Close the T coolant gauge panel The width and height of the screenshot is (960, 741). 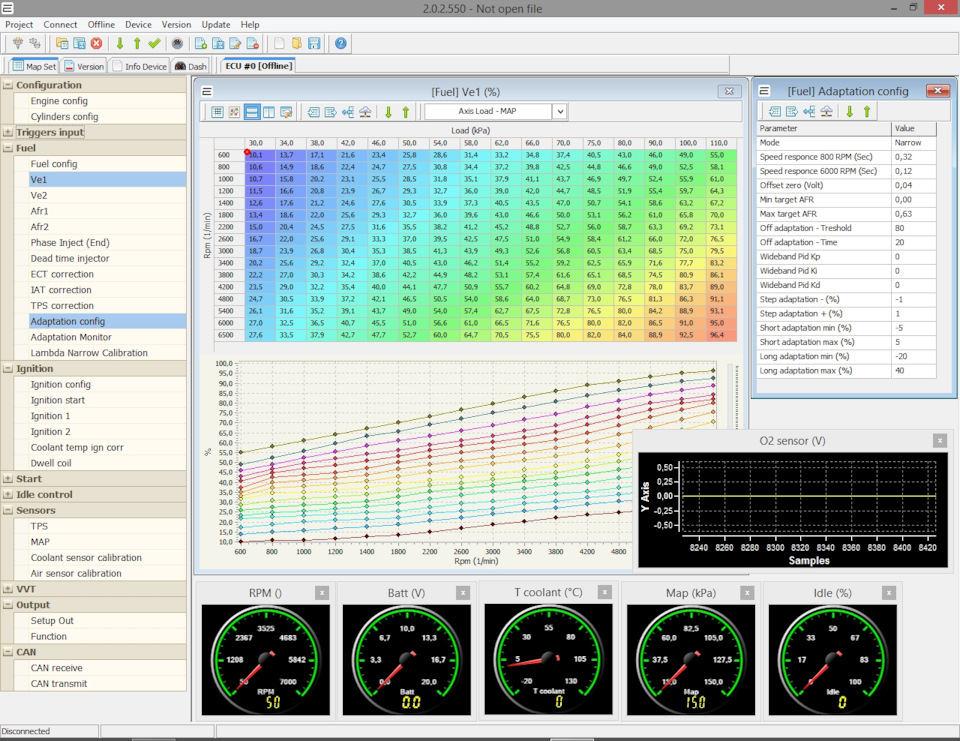(605, 592)
